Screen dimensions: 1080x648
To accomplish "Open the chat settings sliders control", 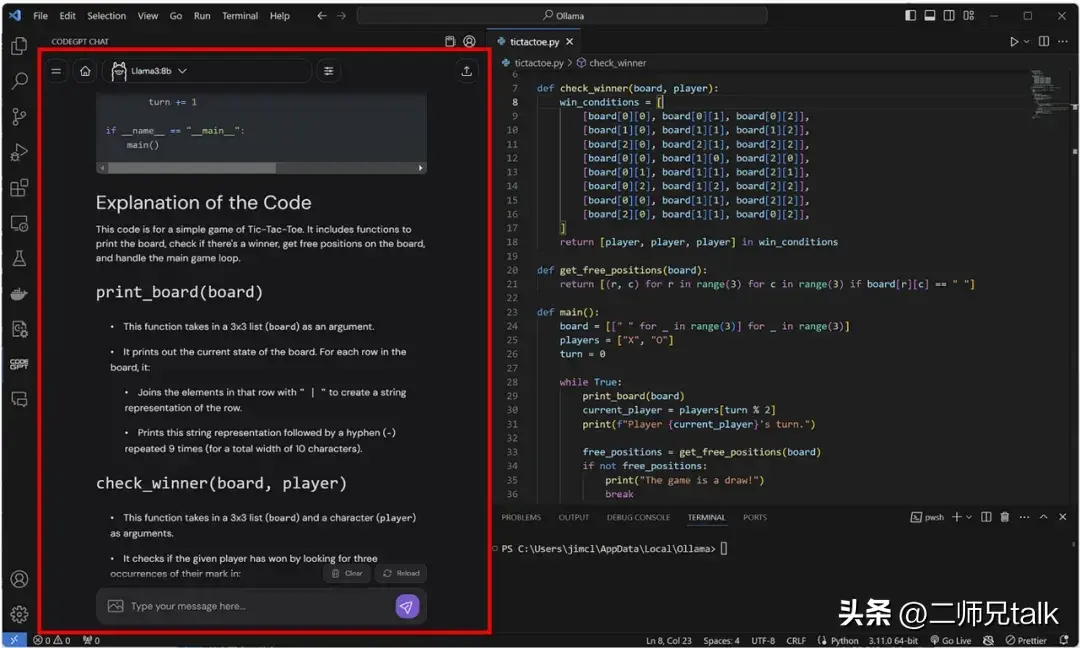I will pos(329,71).
